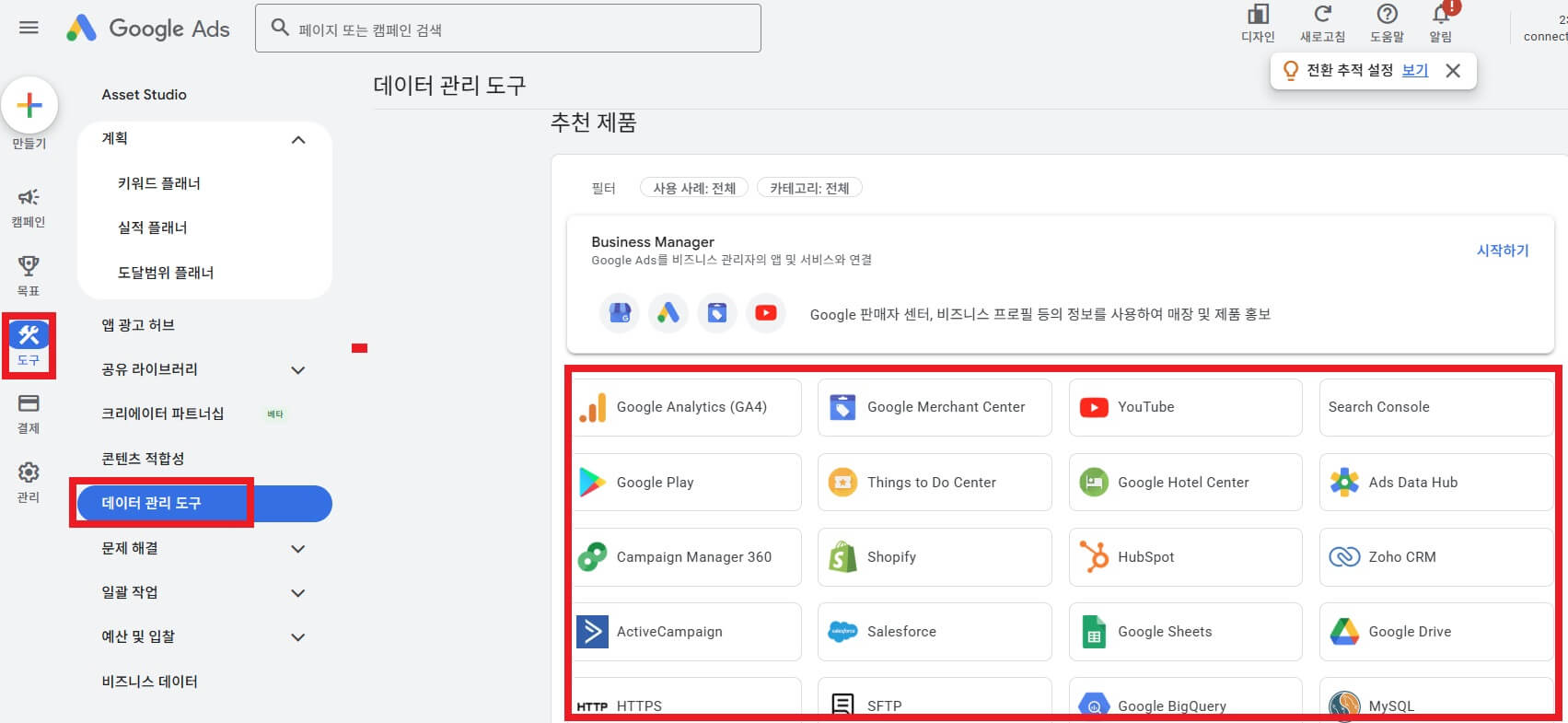Click the Google Ads logo
Viewport: 1568px width, 723px height.
(x=148, y=29)
